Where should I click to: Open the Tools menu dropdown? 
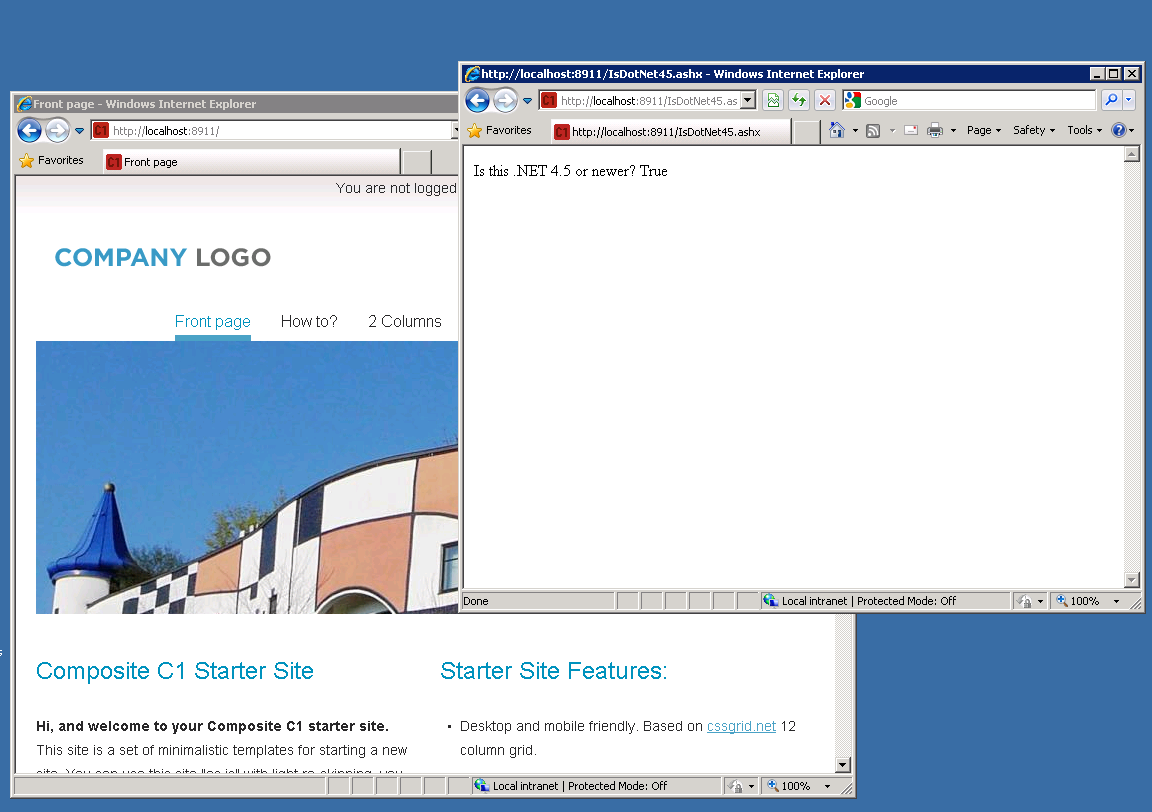1082,130
